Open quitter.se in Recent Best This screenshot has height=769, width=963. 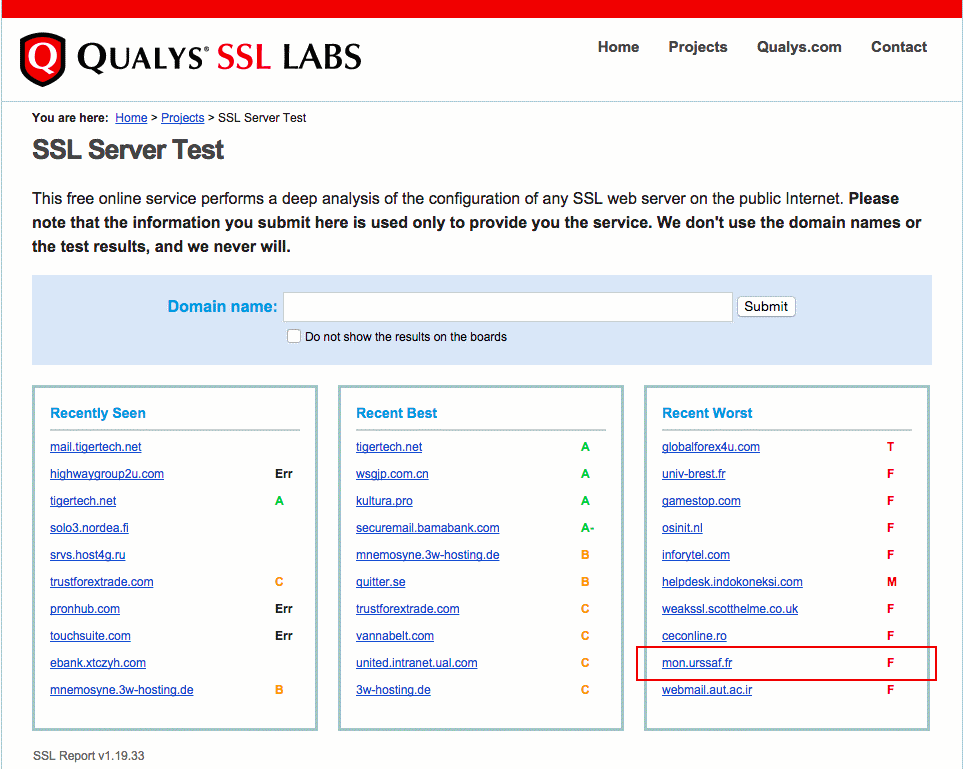point(381,582)
